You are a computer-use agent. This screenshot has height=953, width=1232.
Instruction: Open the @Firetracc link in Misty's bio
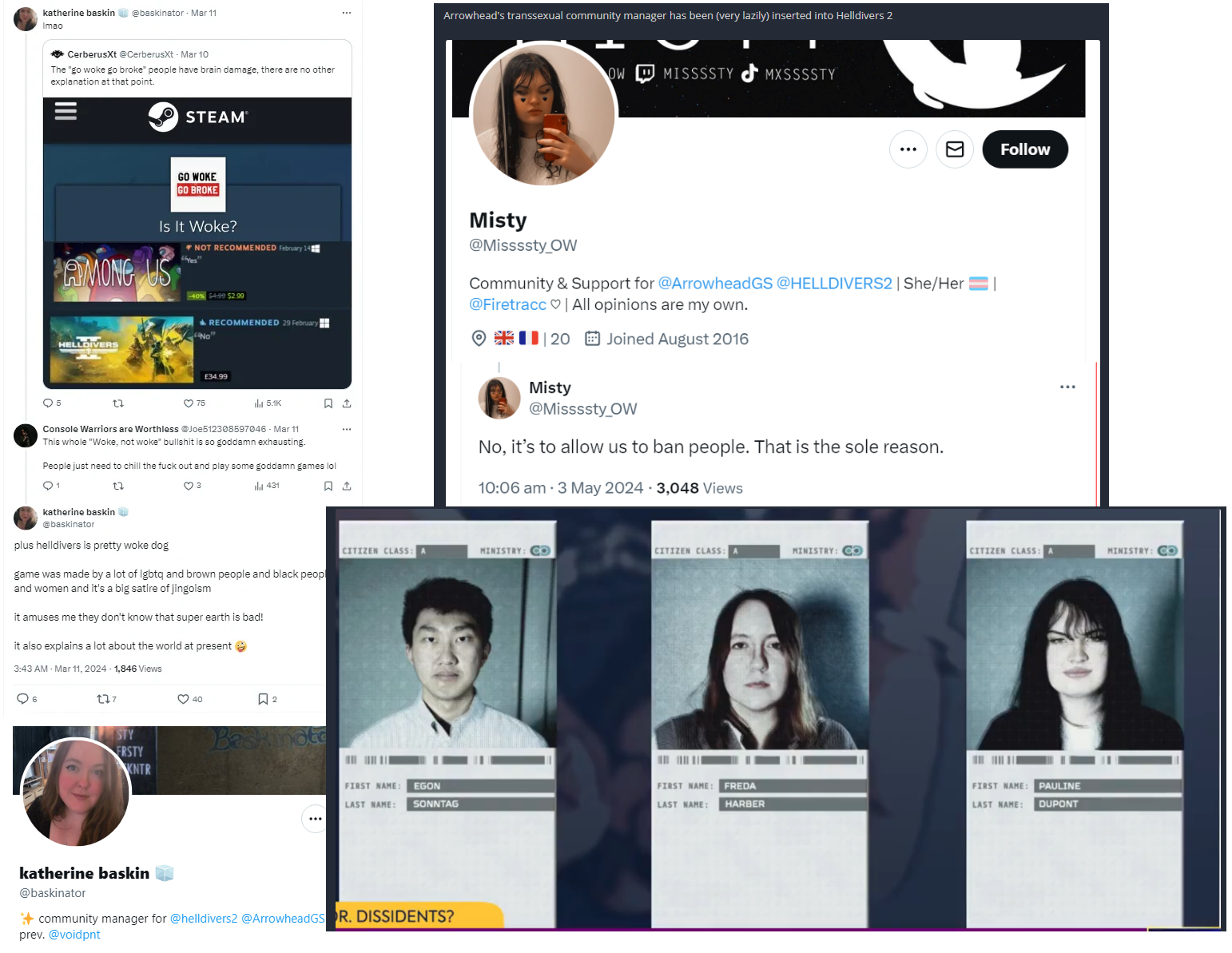tap(507, 304)
